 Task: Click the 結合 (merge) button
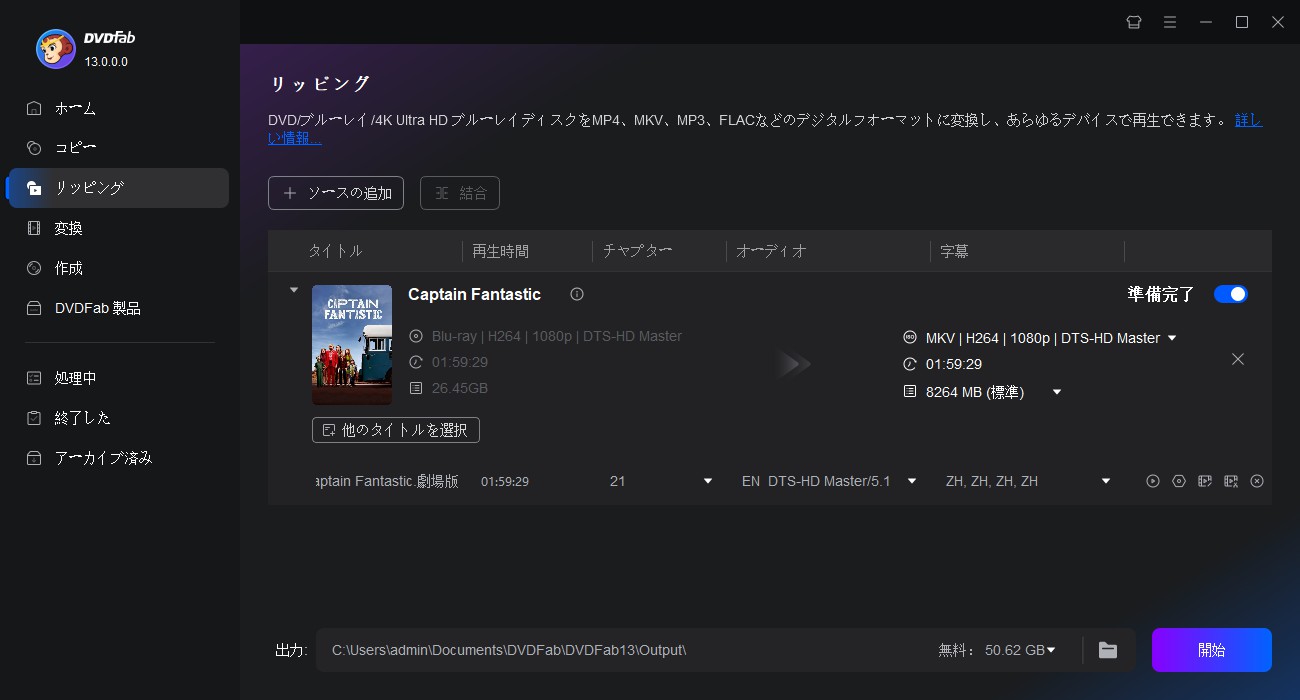pyautogui.click(x=460, y=193)
